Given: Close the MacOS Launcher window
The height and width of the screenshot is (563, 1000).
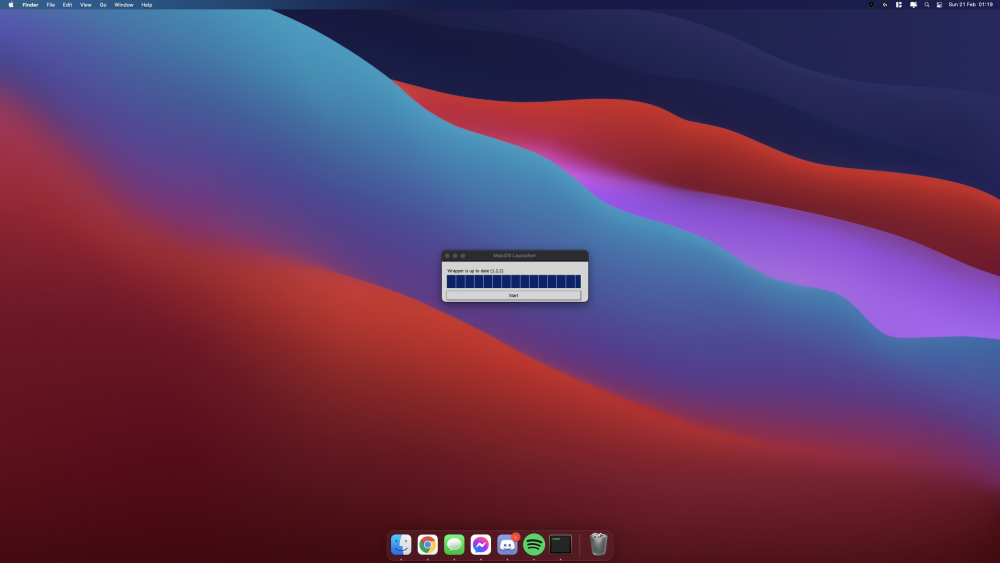Looking at the screenshot, I should coord(447,256).
